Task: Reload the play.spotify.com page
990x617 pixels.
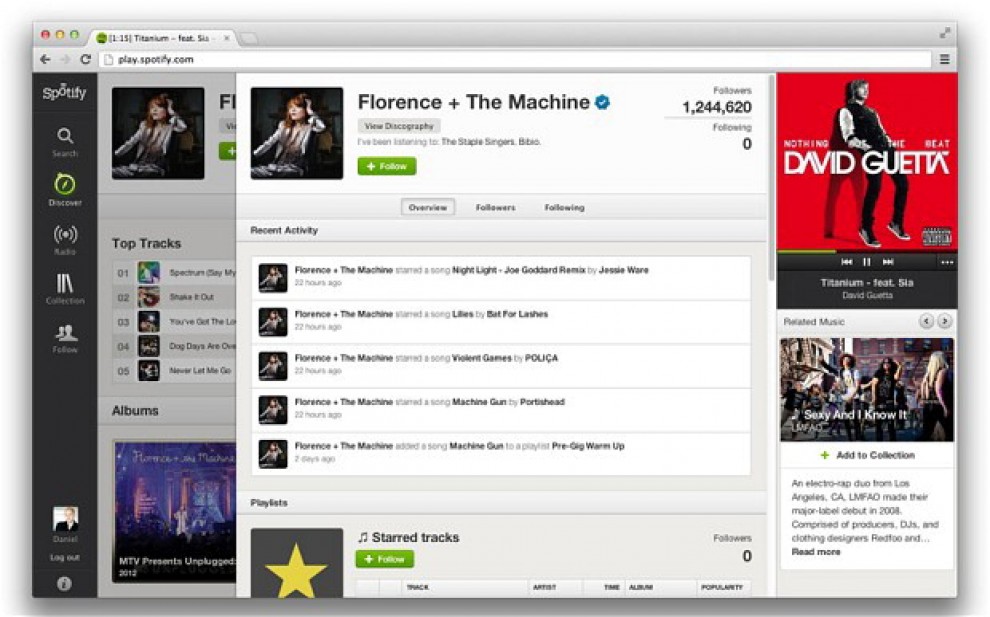Action: pos(85,59)
